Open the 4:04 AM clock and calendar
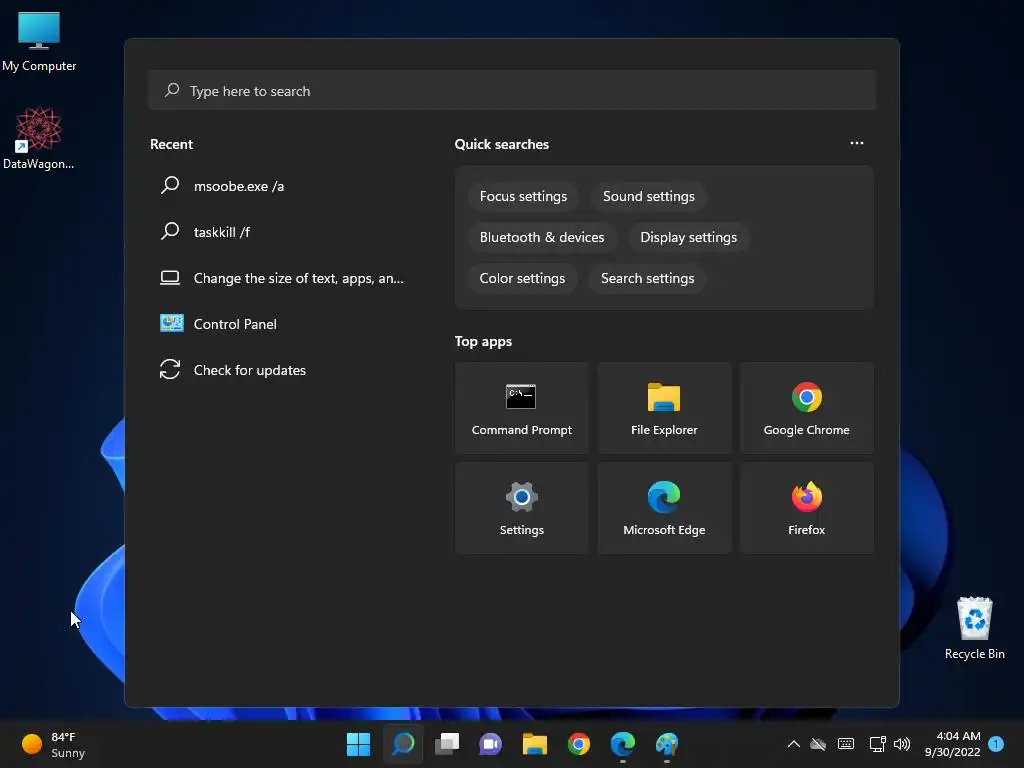Viewport: 1024px width, 768px height. click(952, 744)
